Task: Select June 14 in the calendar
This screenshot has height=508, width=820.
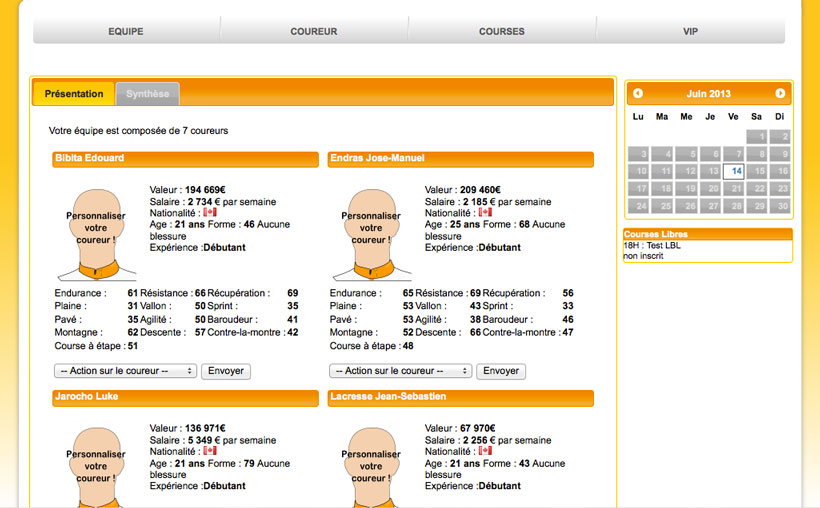Action: point(733,171)
